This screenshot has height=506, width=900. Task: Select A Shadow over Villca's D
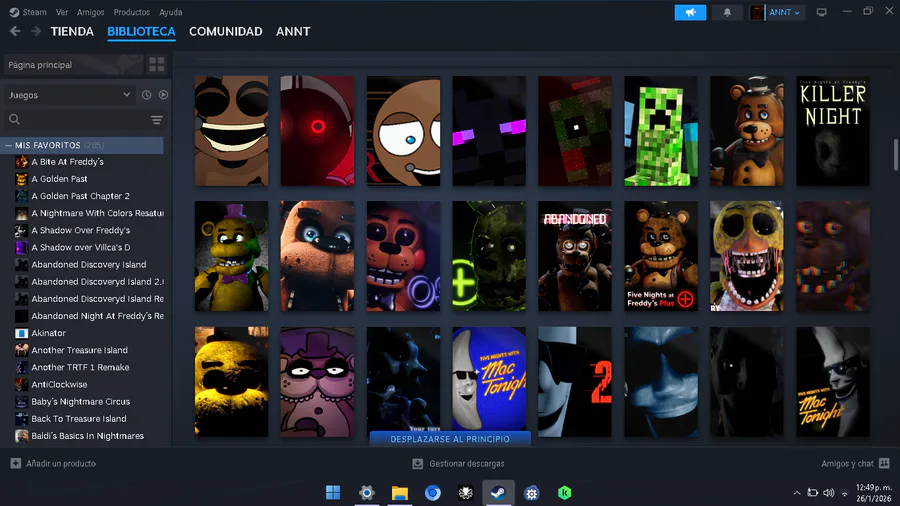pos(80,247)
